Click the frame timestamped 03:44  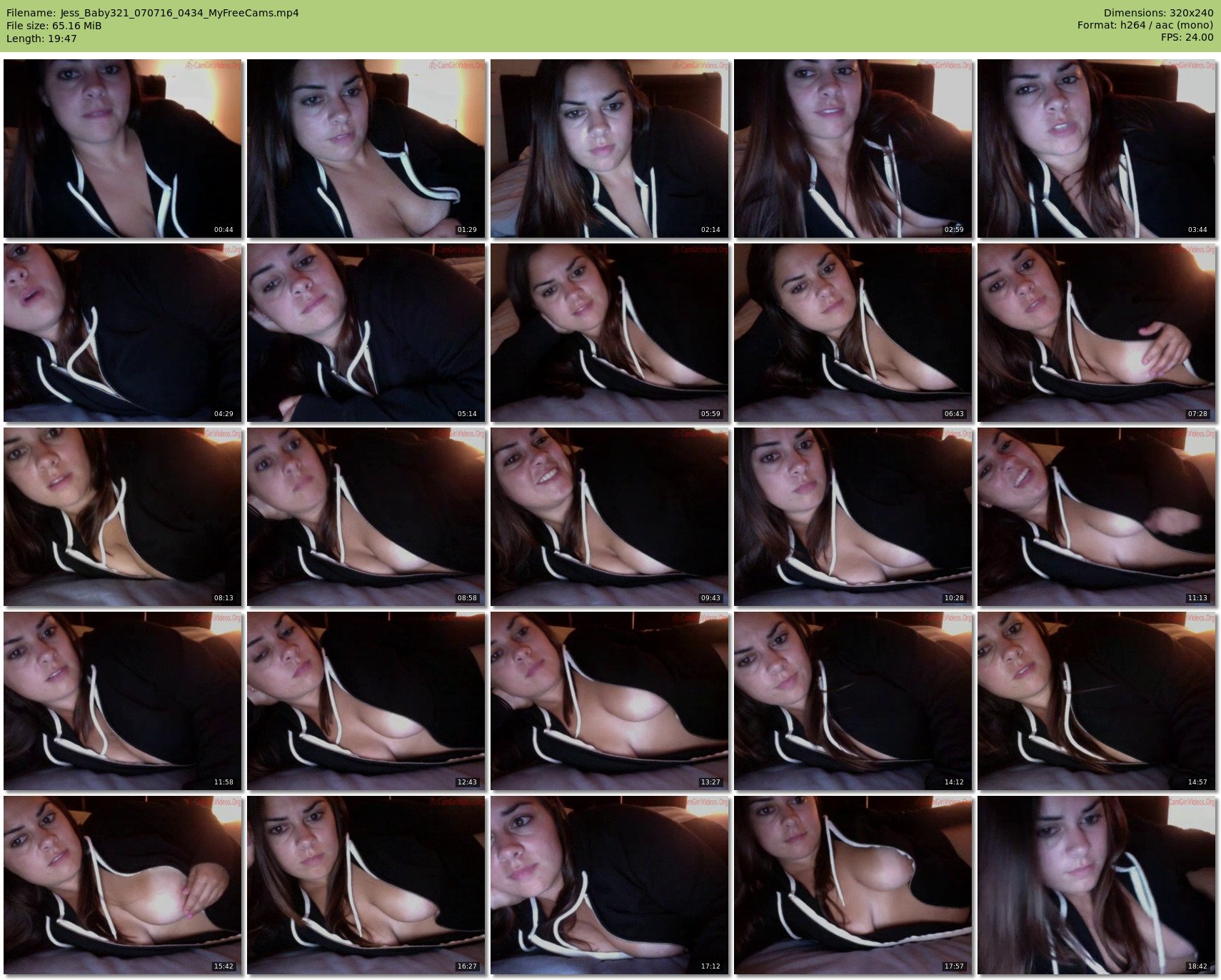pos(1097,148)
